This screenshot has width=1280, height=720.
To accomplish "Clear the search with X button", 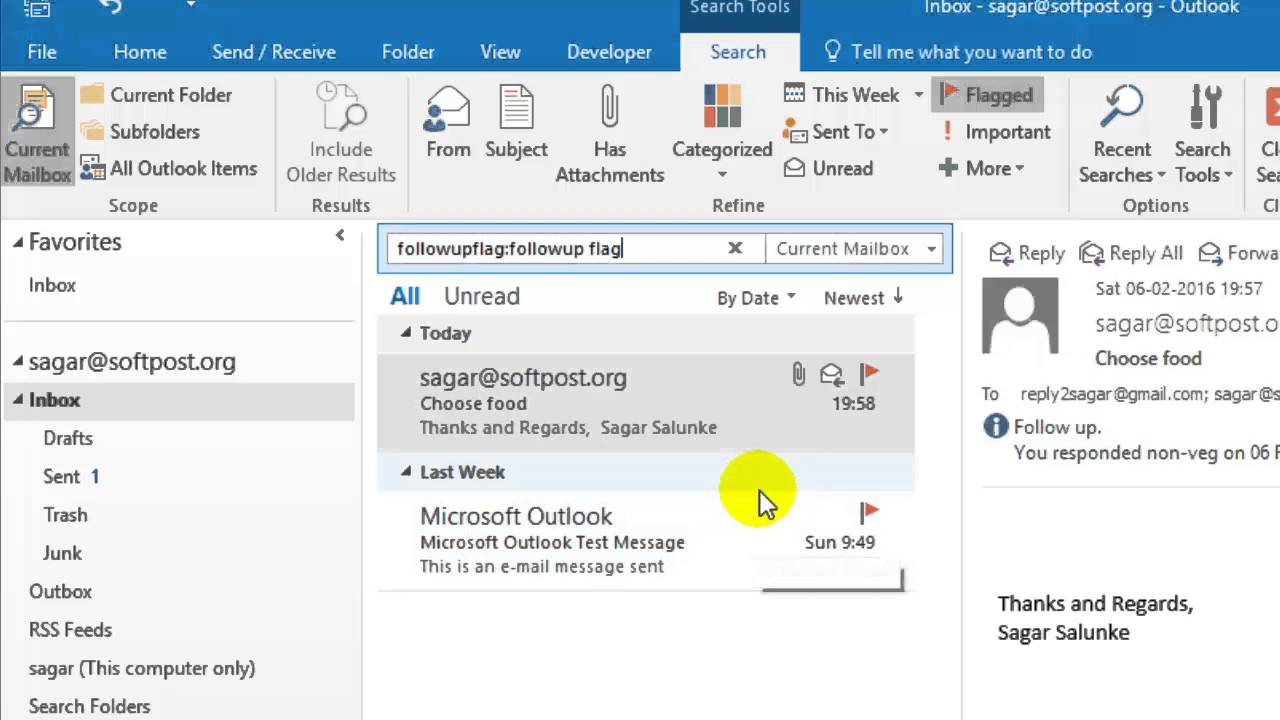I will pos(735,249).
